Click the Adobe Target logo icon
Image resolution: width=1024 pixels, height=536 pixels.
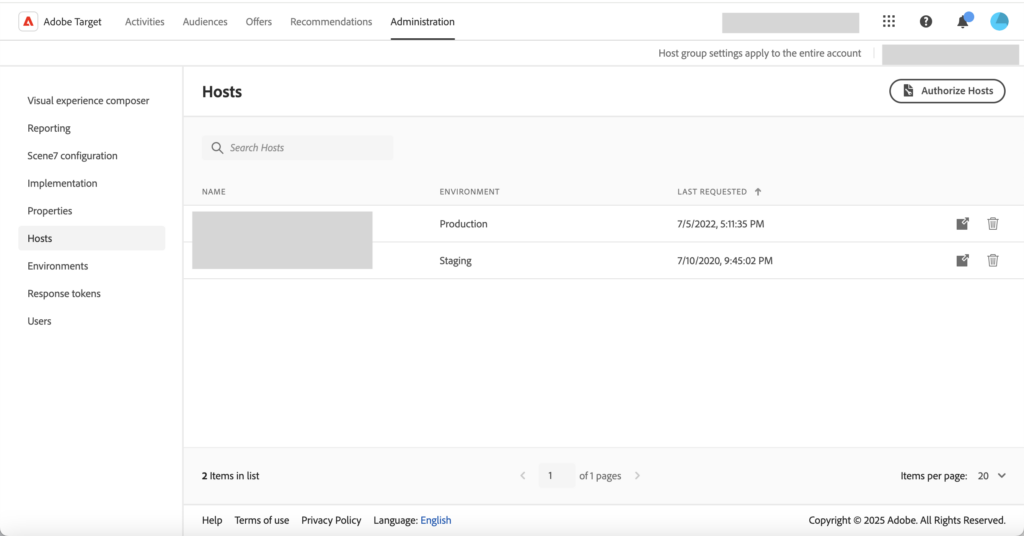pos(28,22)
